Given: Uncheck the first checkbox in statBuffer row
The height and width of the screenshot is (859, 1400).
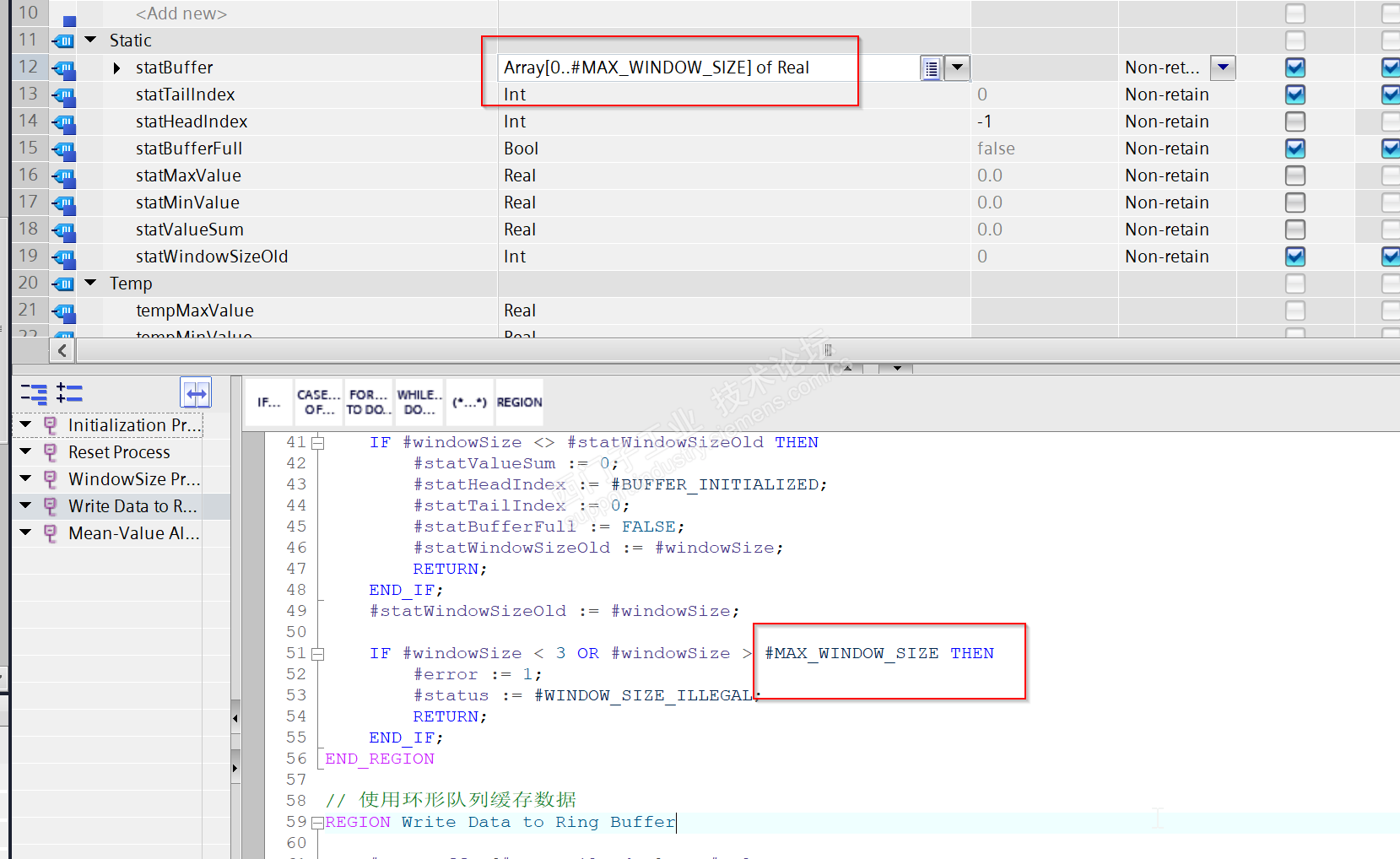Looking at the screenshot, I should pos(1295,68).
